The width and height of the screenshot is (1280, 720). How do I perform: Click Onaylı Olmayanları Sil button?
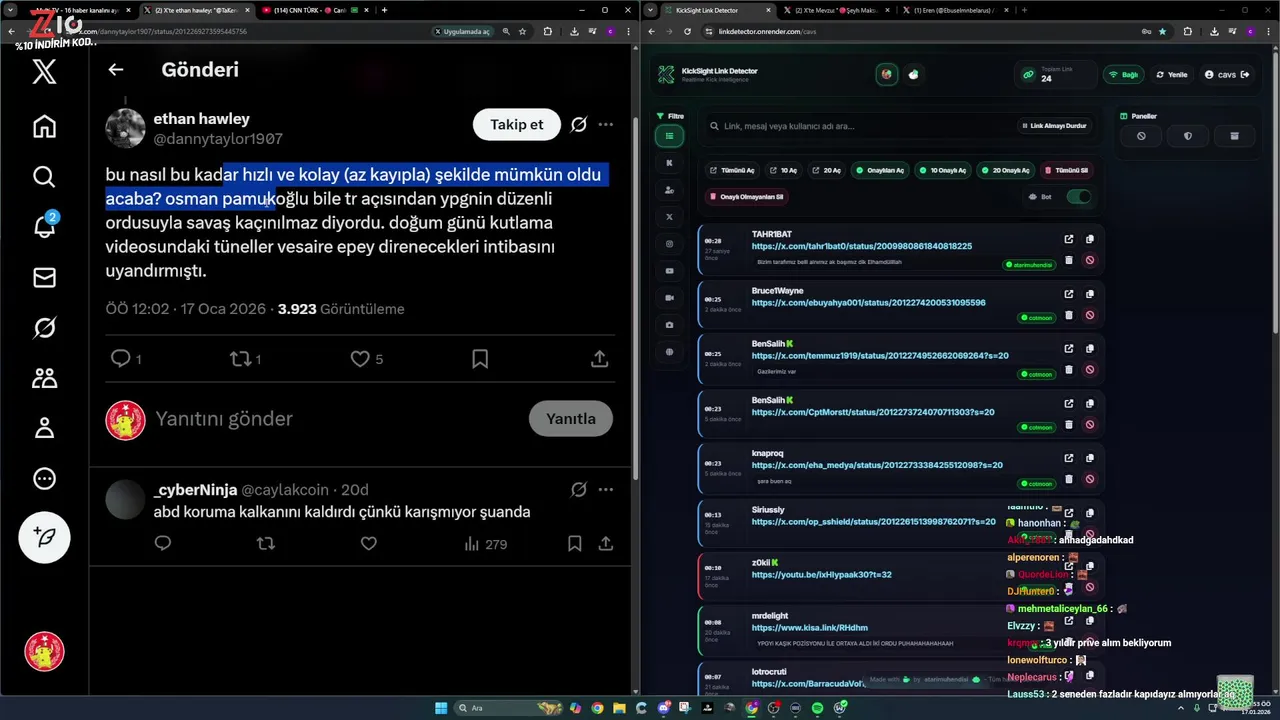[746, 196]
